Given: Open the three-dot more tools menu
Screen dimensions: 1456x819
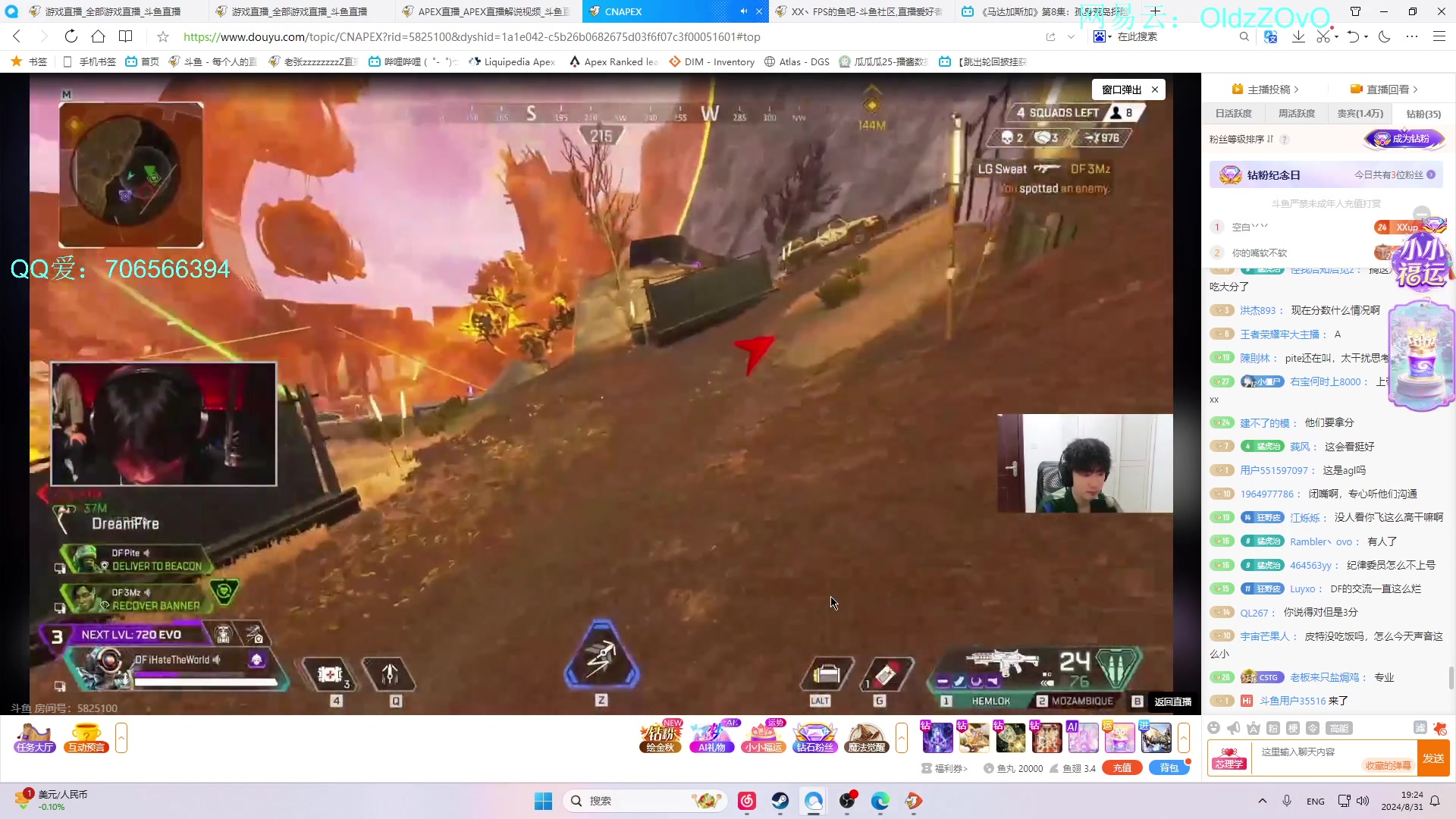Looking at the screenshot, I should click(x=1411, y=36).
